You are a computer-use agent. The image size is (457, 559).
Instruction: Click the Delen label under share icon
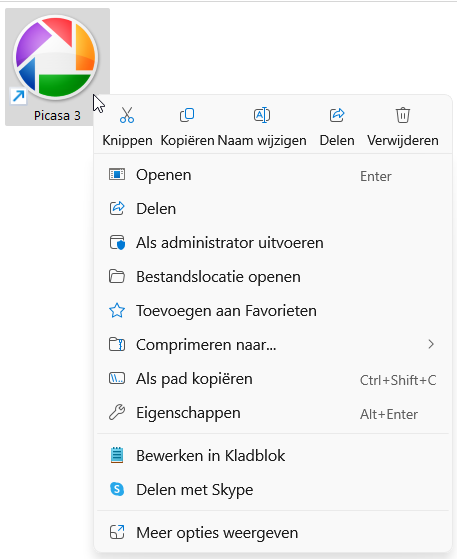pos(337,140)
